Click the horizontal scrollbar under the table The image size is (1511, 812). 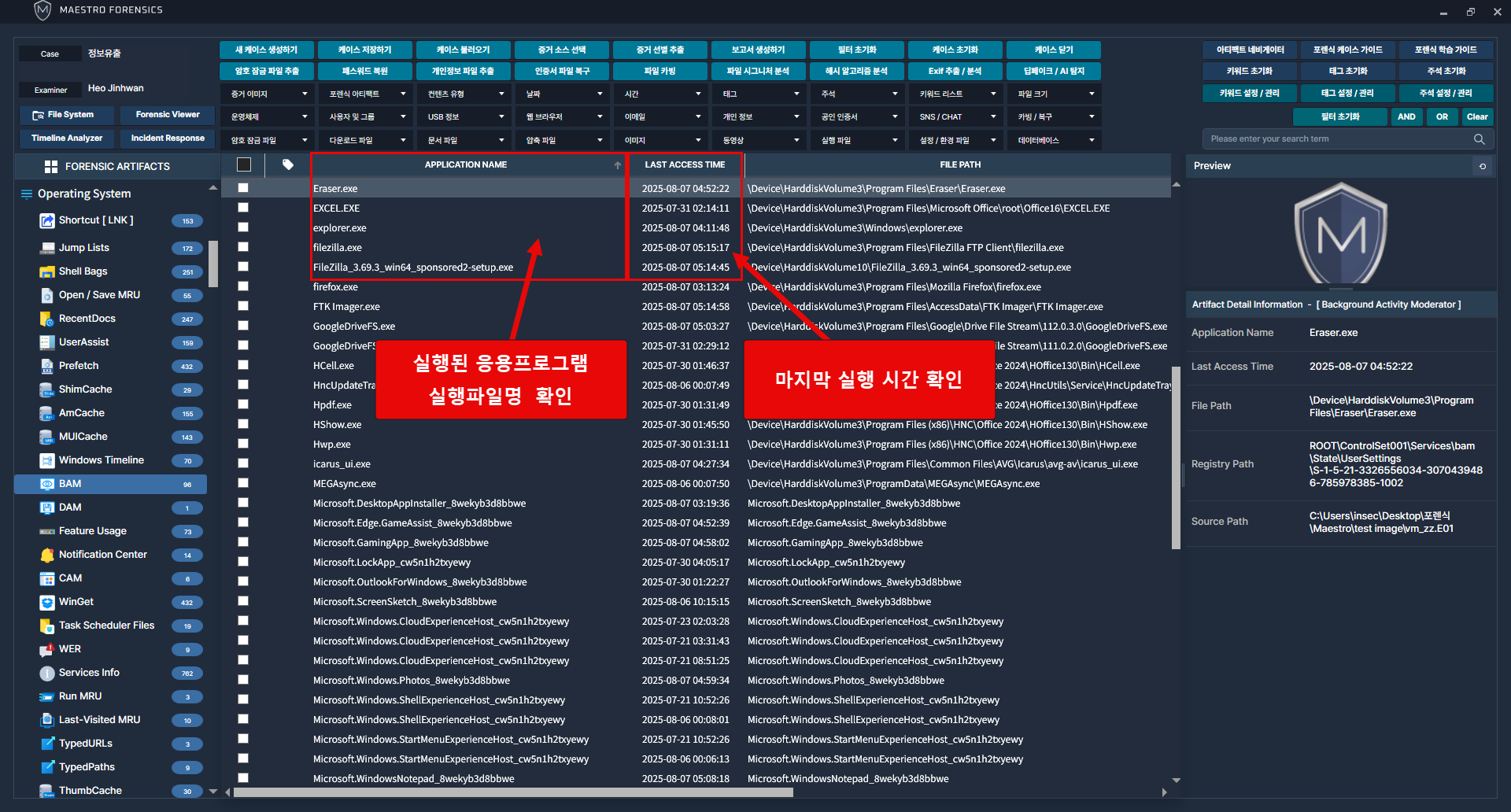(513, 792)
